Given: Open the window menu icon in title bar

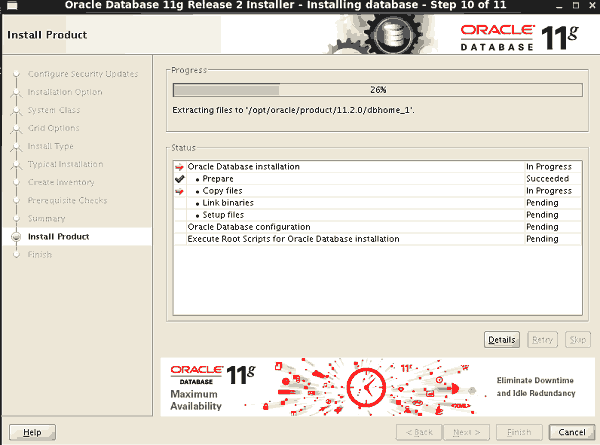Looking at the screenshot, I should 12,5.
